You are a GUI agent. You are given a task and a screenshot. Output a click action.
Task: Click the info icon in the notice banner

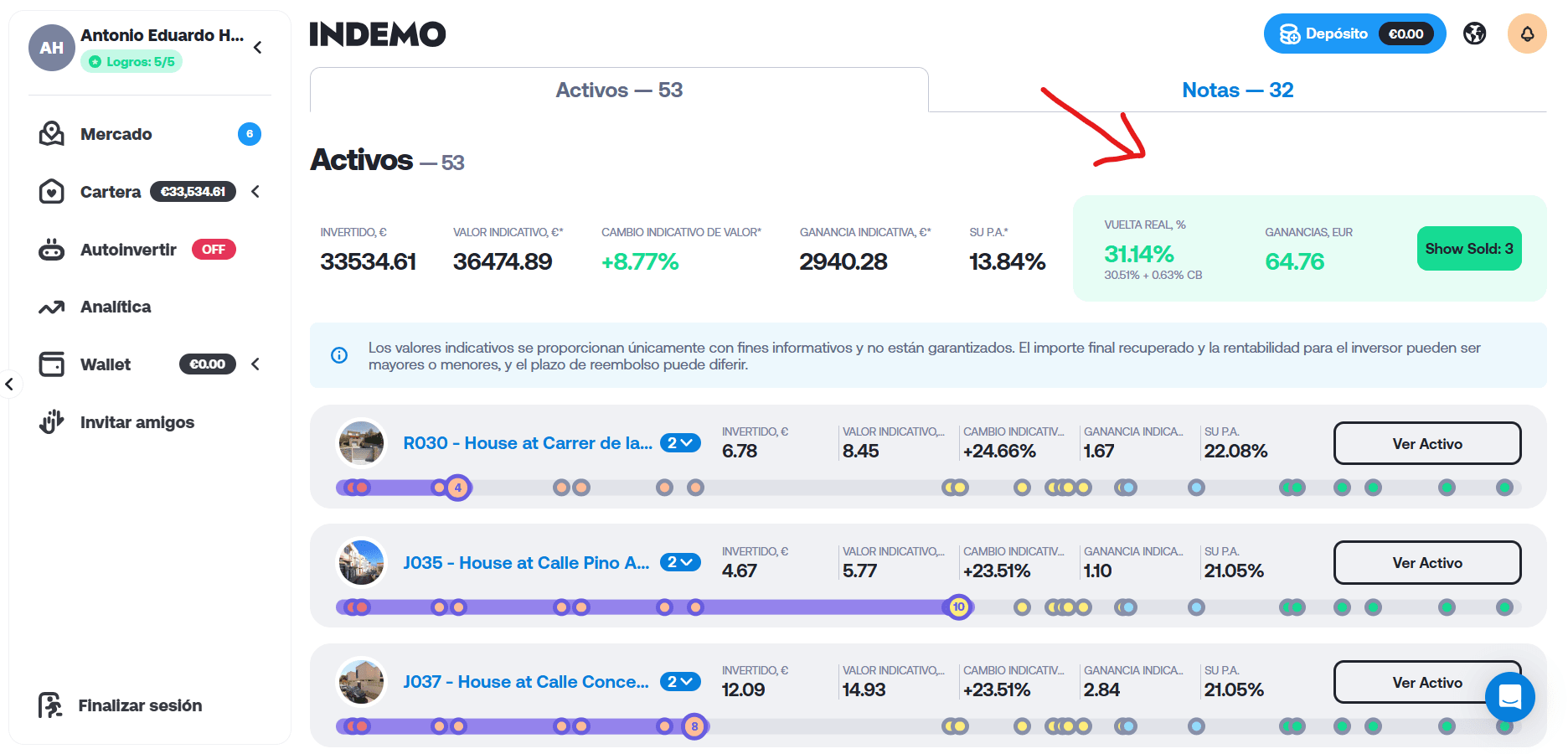tap(339, 355)
